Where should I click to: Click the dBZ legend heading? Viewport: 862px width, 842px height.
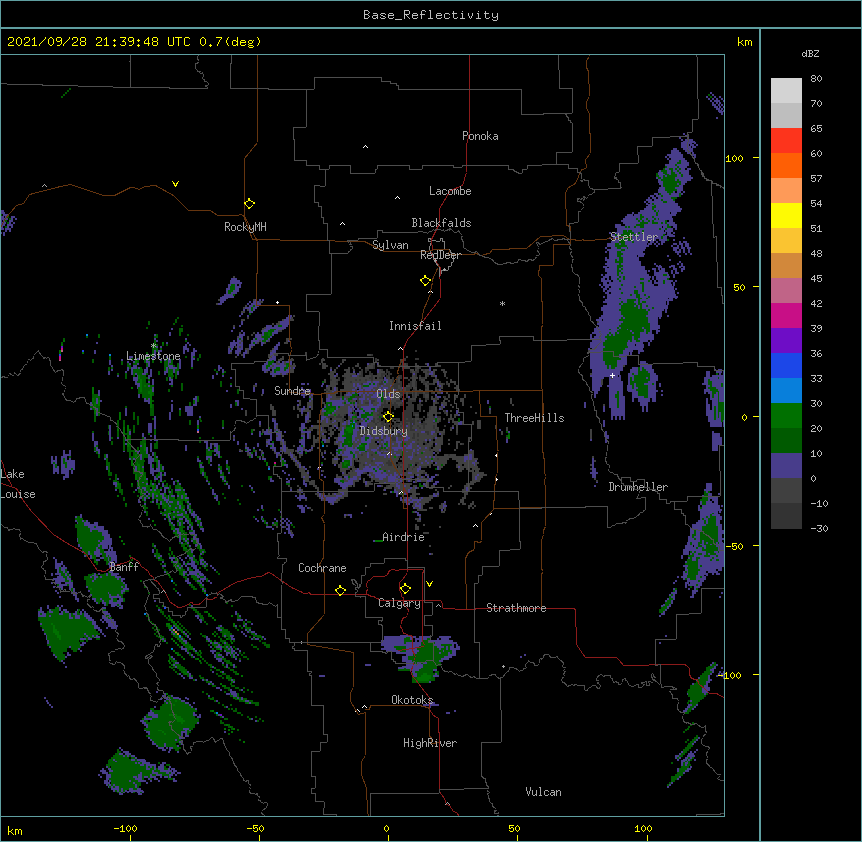810,54
